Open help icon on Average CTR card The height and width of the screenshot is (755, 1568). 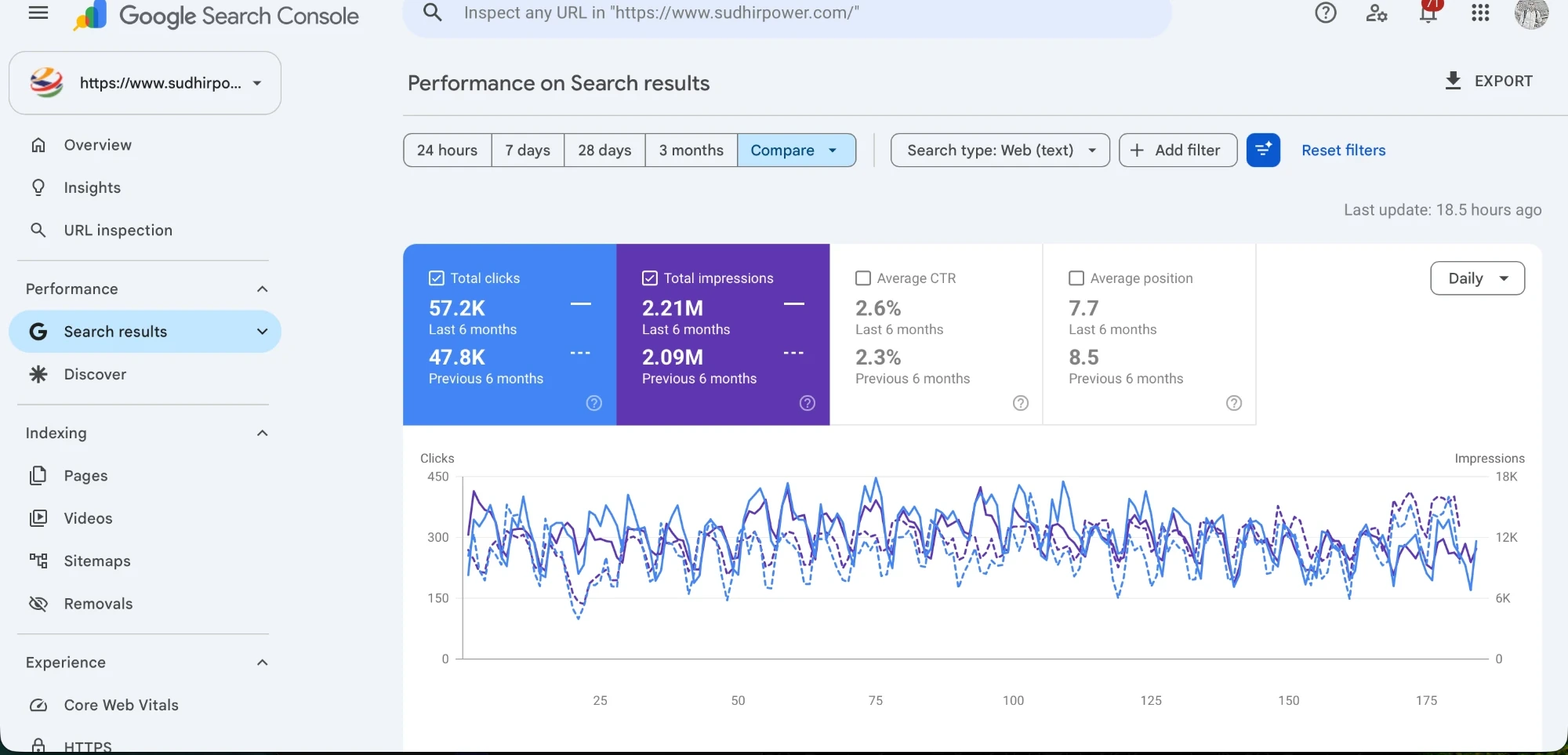[x=1021, y=403]
